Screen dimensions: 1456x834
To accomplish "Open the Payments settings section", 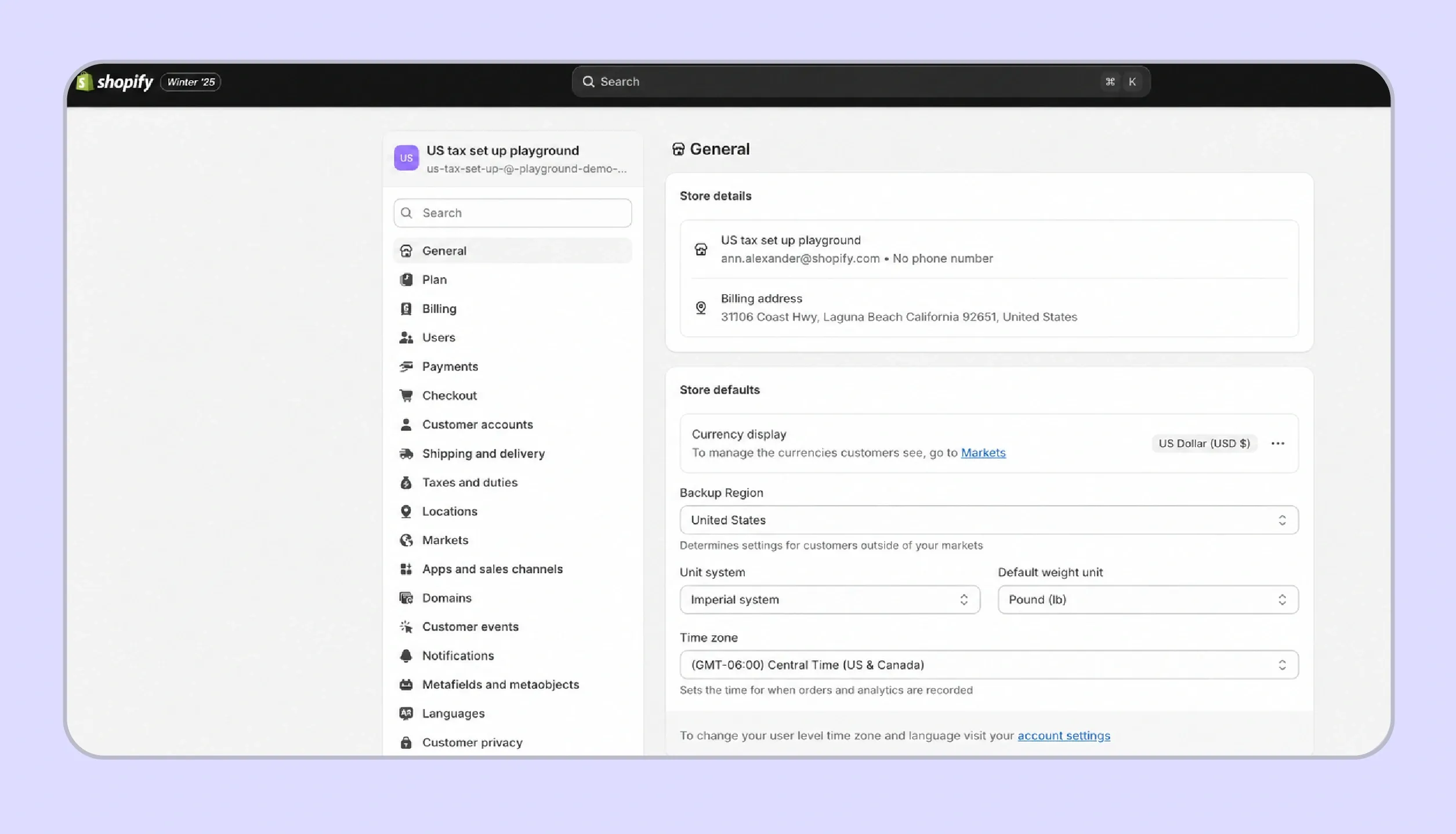I will click(x=512, y=367).
